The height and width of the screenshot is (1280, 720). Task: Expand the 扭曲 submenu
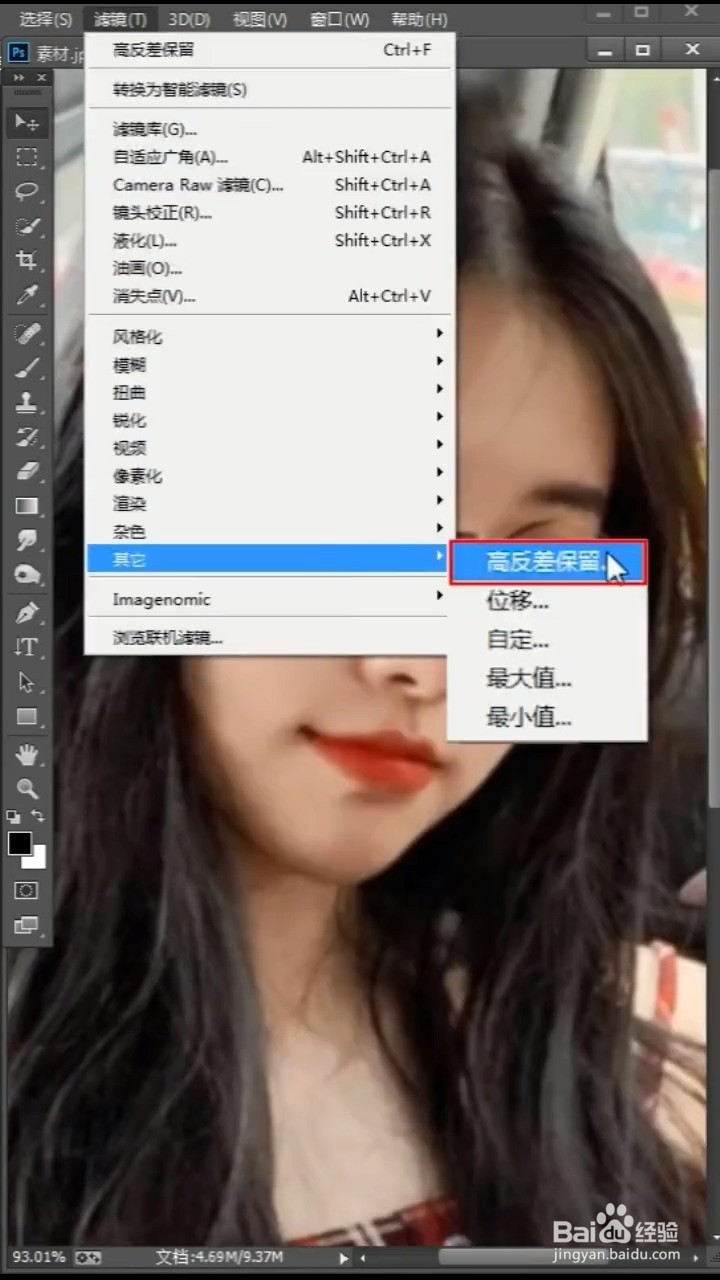tap(270, 392)
